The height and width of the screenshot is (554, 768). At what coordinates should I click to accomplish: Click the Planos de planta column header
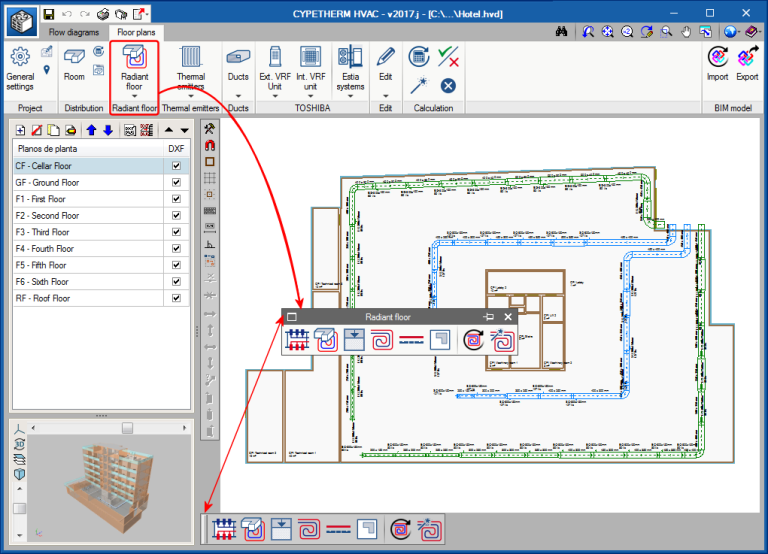pos(89,148)
